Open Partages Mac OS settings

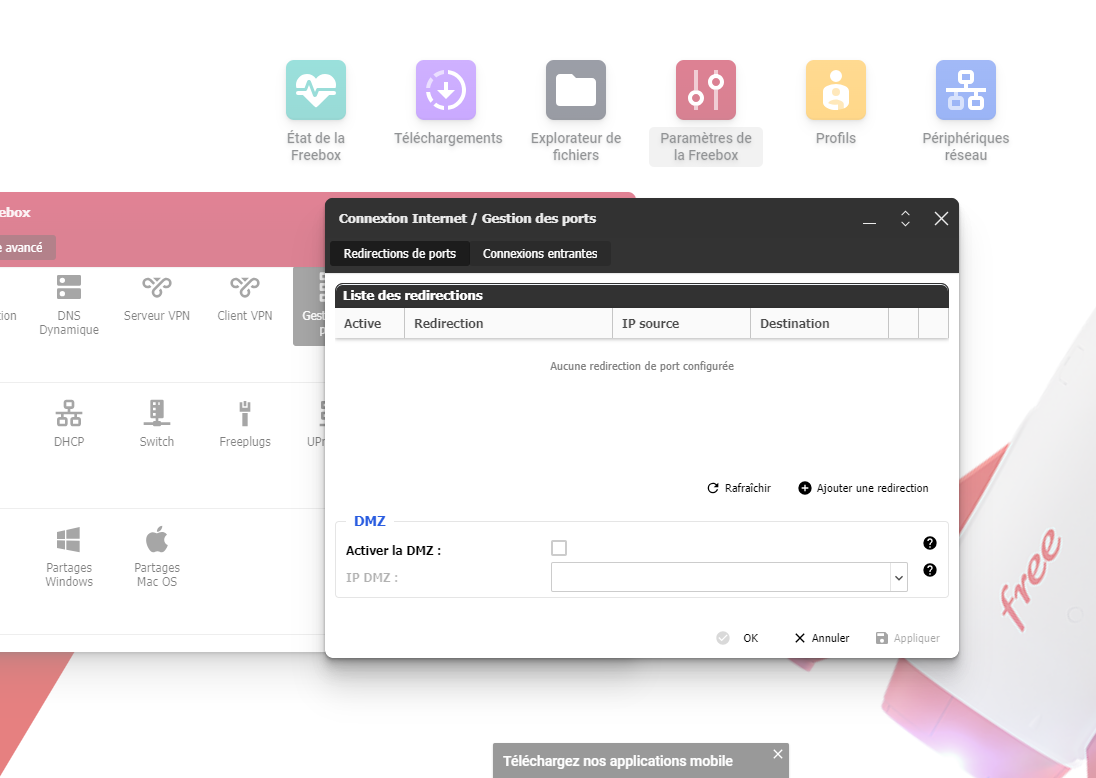coord(157,556)
